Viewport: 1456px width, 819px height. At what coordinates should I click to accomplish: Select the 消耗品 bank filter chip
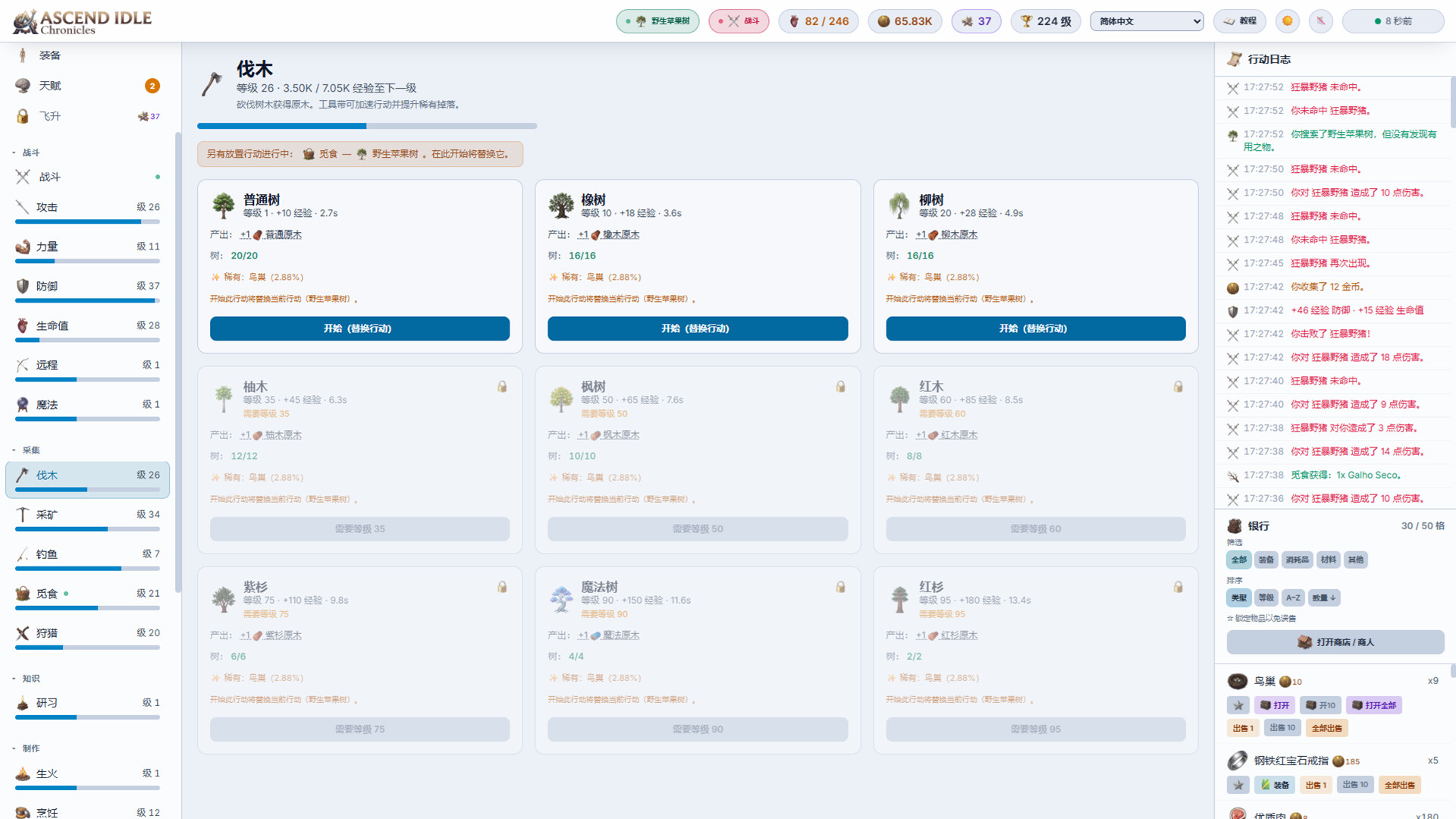1297,560
